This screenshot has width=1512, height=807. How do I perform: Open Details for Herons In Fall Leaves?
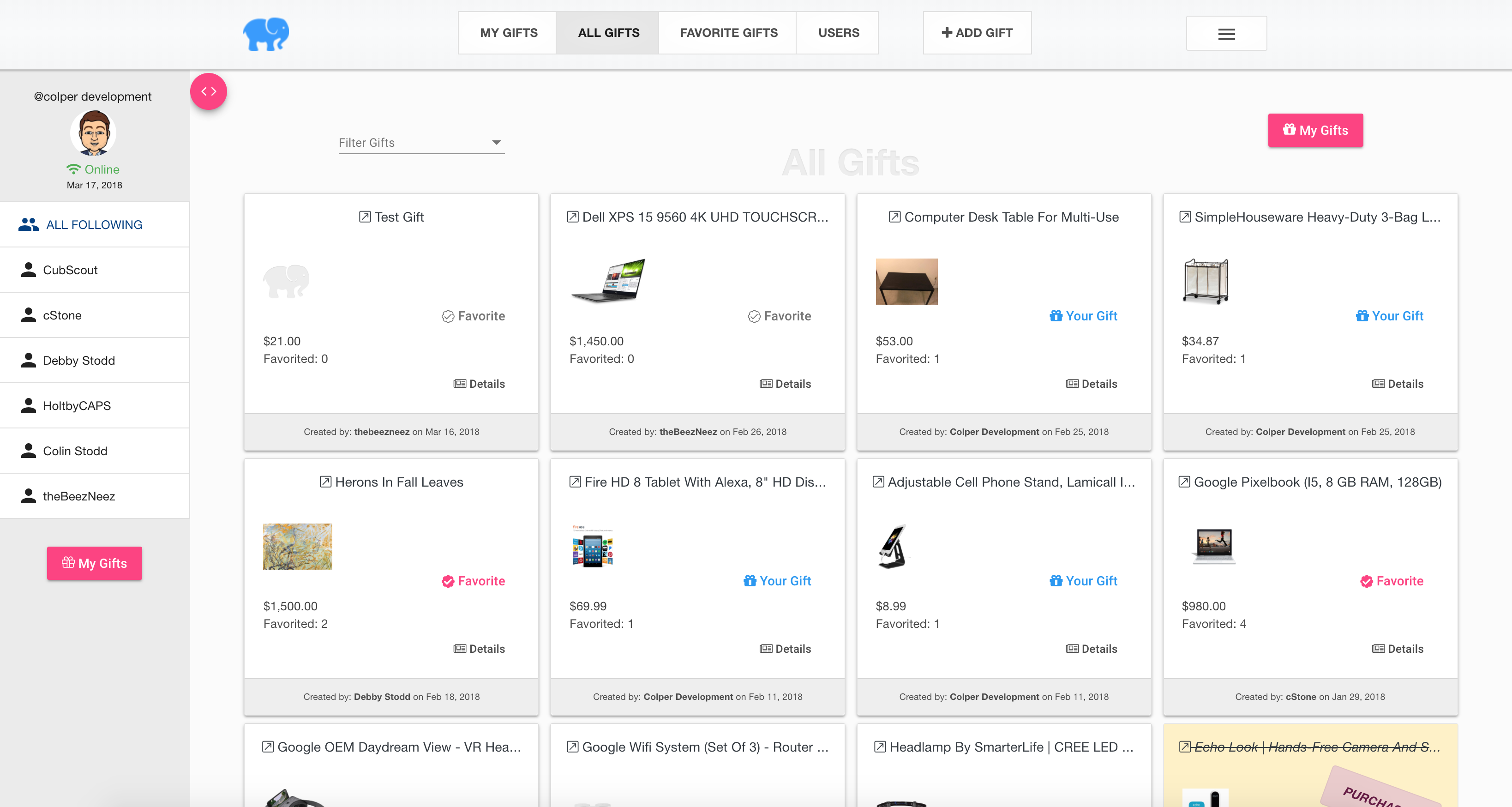click(479, 649)
